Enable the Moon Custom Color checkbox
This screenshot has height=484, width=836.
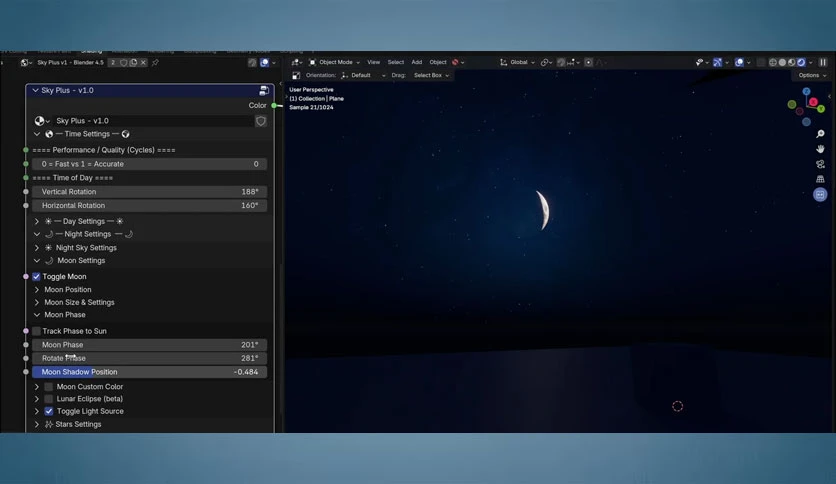tap(49, 386)
